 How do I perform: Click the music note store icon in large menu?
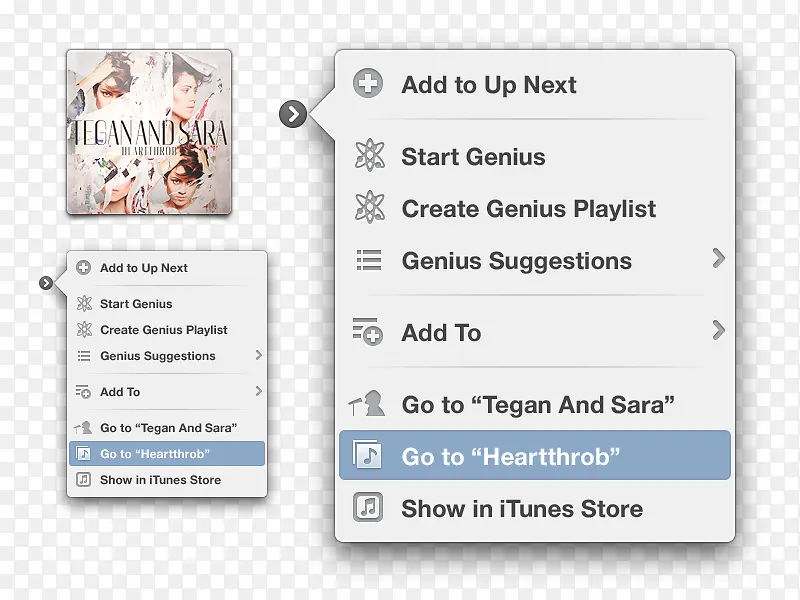(368, 507)
